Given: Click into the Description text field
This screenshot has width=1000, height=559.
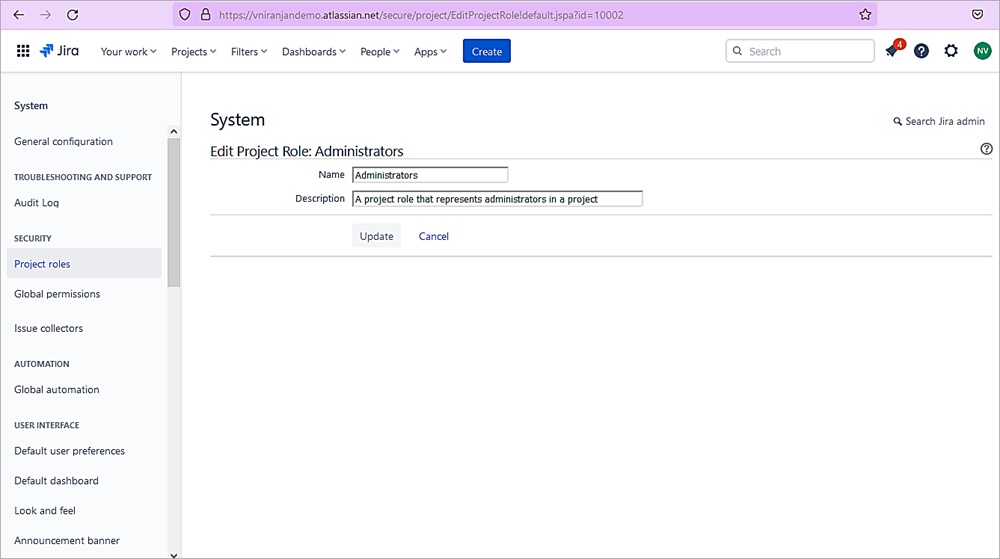Looking at the screenshot, I should pos(497,199).
